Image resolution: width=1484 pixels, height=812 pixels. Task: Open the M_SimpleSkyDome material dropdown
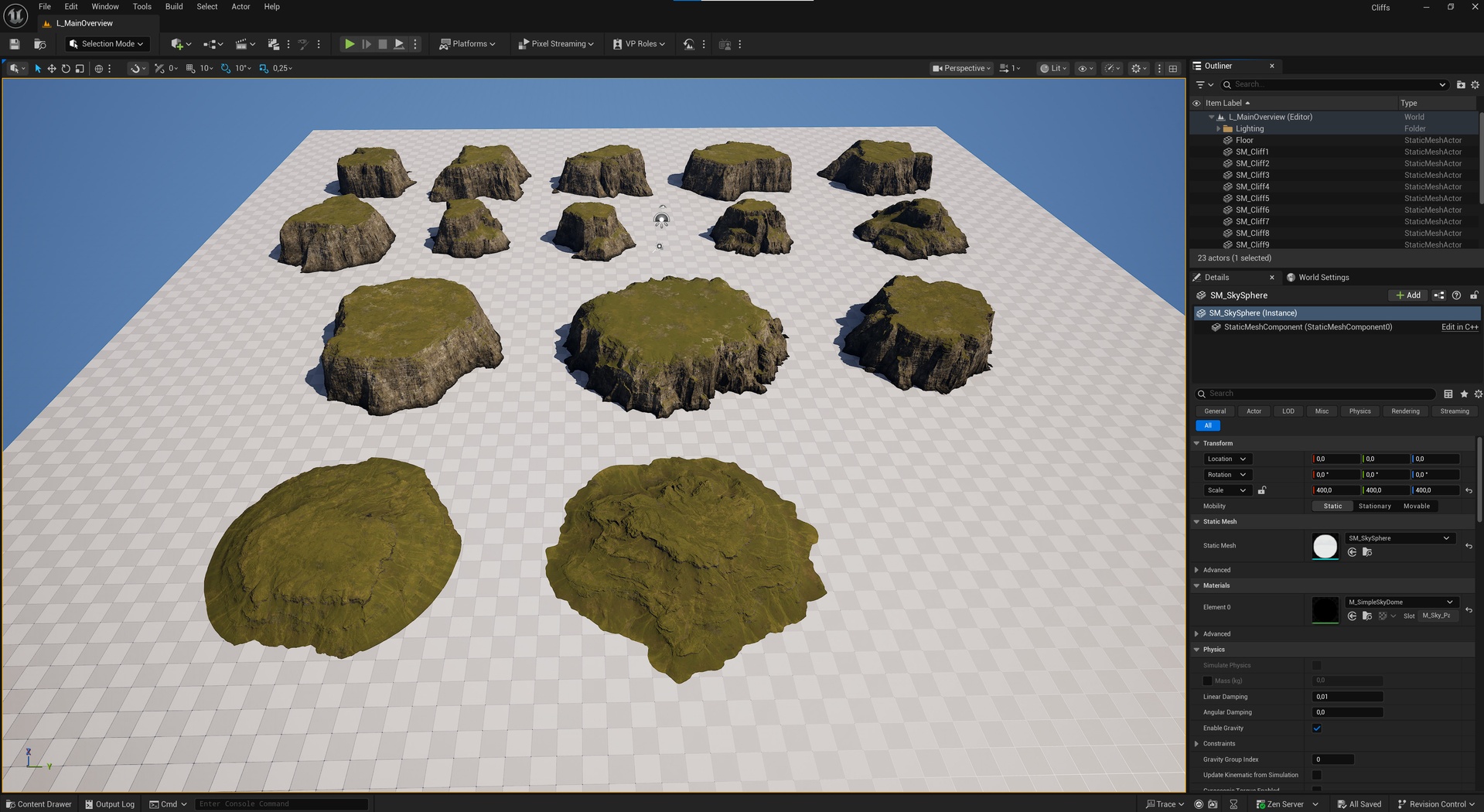1400,602
